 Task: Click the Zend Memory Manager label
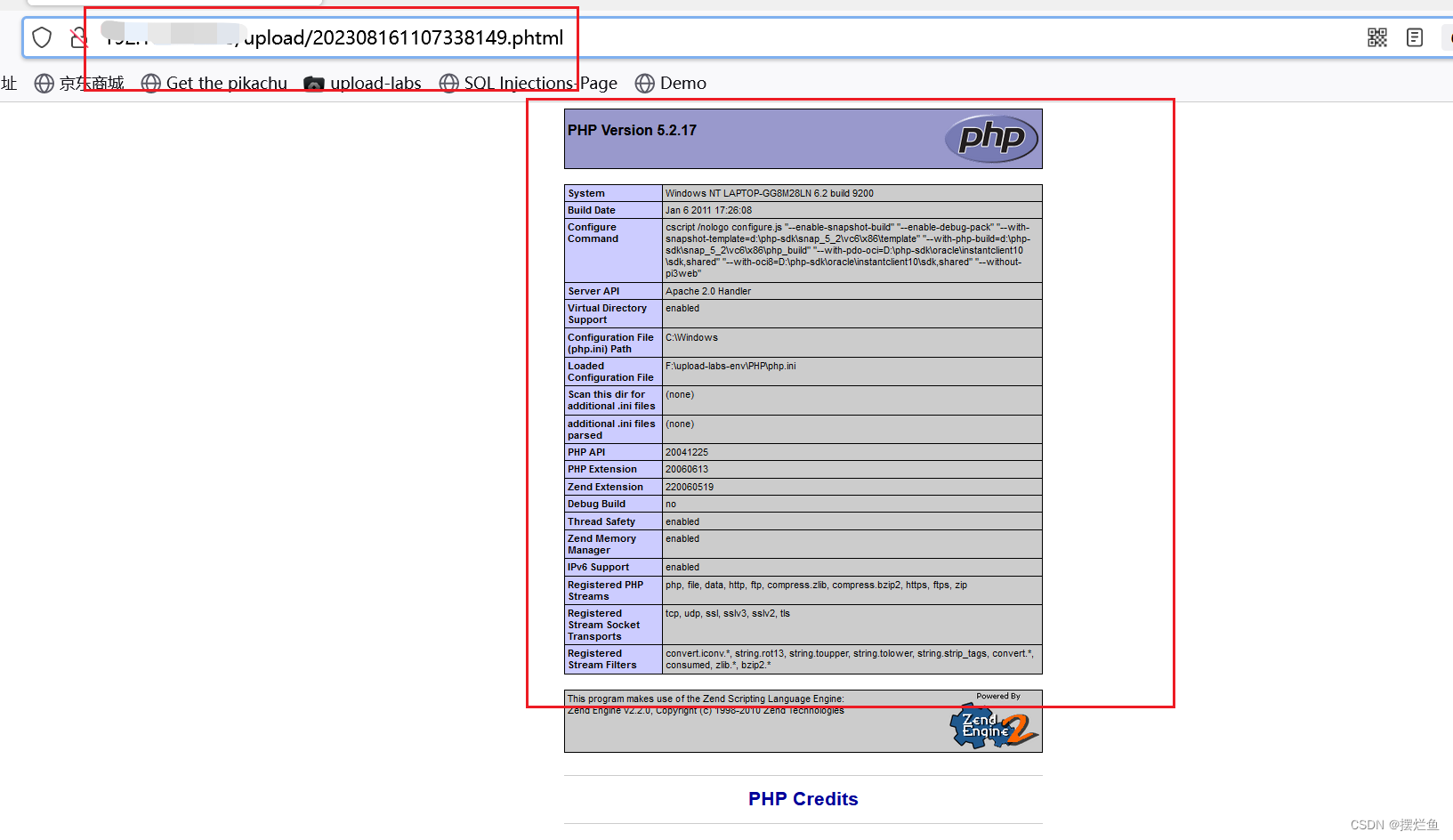(602, 545)
